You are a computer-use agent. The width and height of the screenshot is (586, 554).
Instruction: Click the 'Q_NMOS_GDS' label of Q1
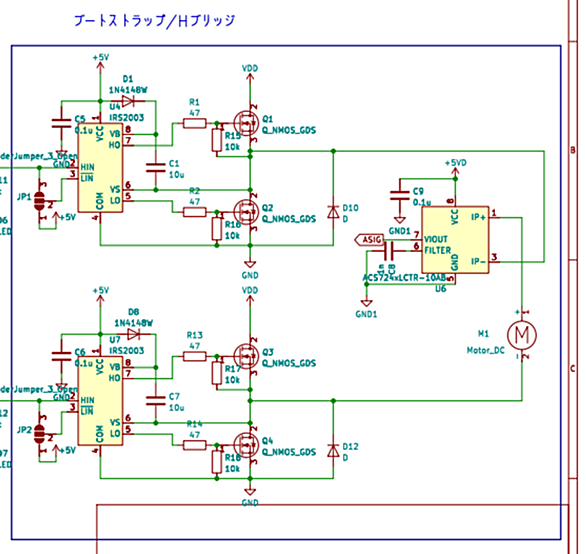tap(289, 130)
